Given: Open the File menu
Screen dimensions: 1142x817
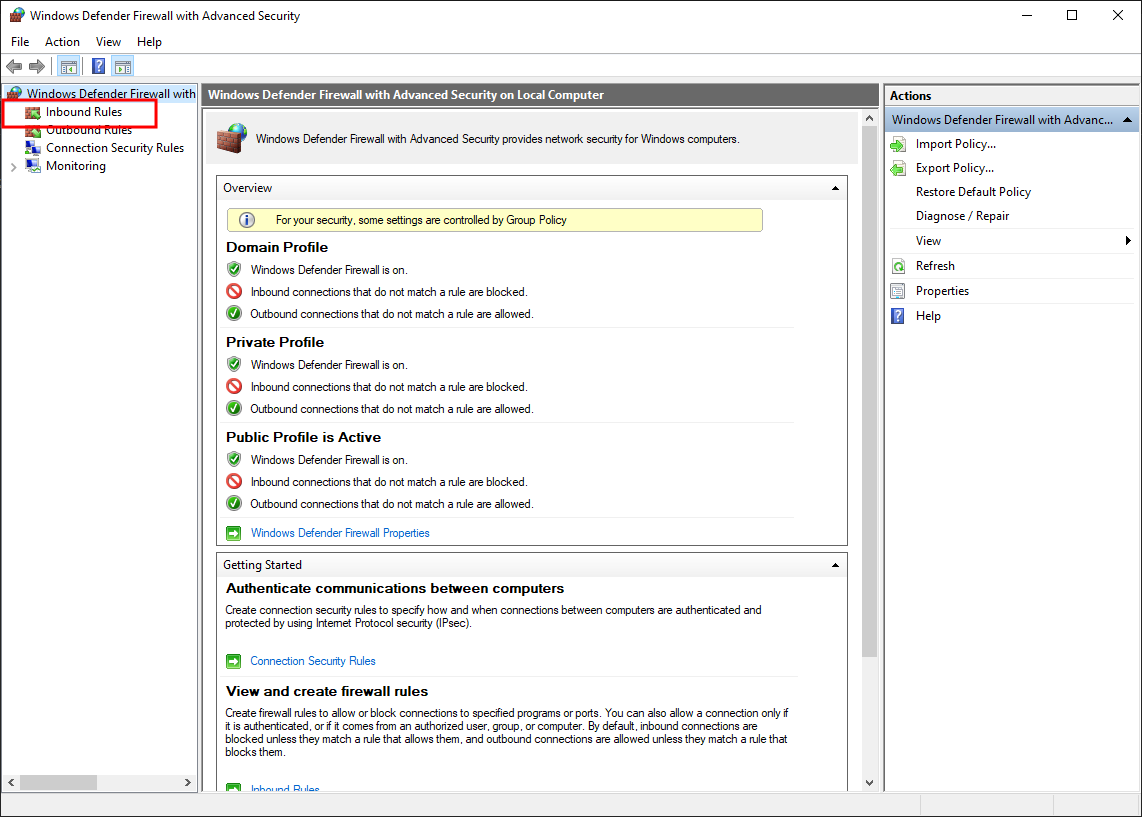Looking at the screenshot, I should tap(20, 42).
